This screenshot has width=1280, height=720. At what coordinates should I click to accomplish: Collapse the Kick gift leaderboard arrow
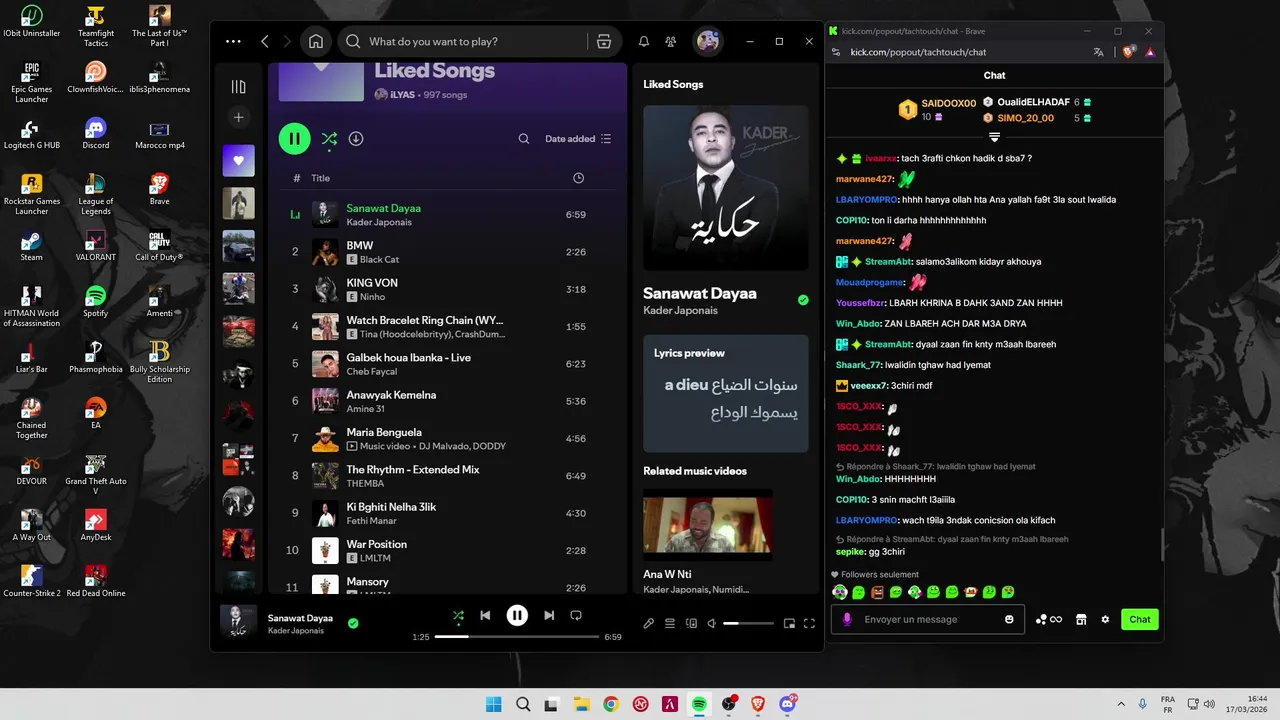pos(994,137)
